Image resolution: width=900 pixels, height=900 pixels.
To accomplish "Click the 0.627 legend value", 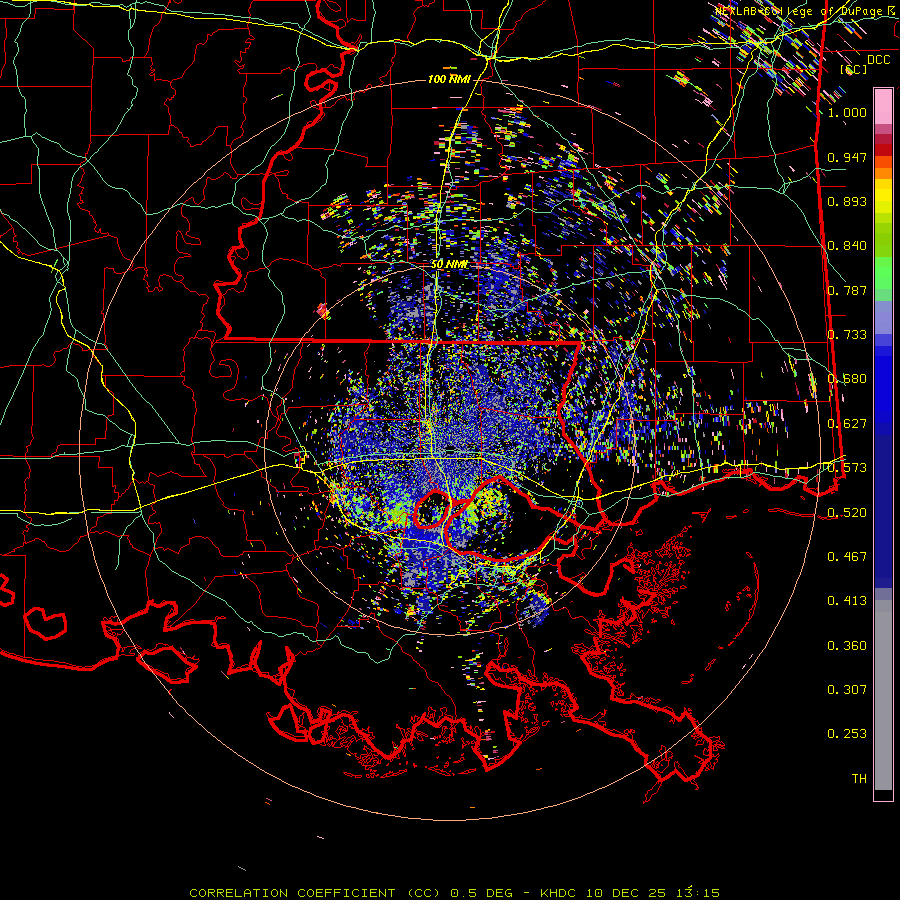I will click(x=847, y=424).
